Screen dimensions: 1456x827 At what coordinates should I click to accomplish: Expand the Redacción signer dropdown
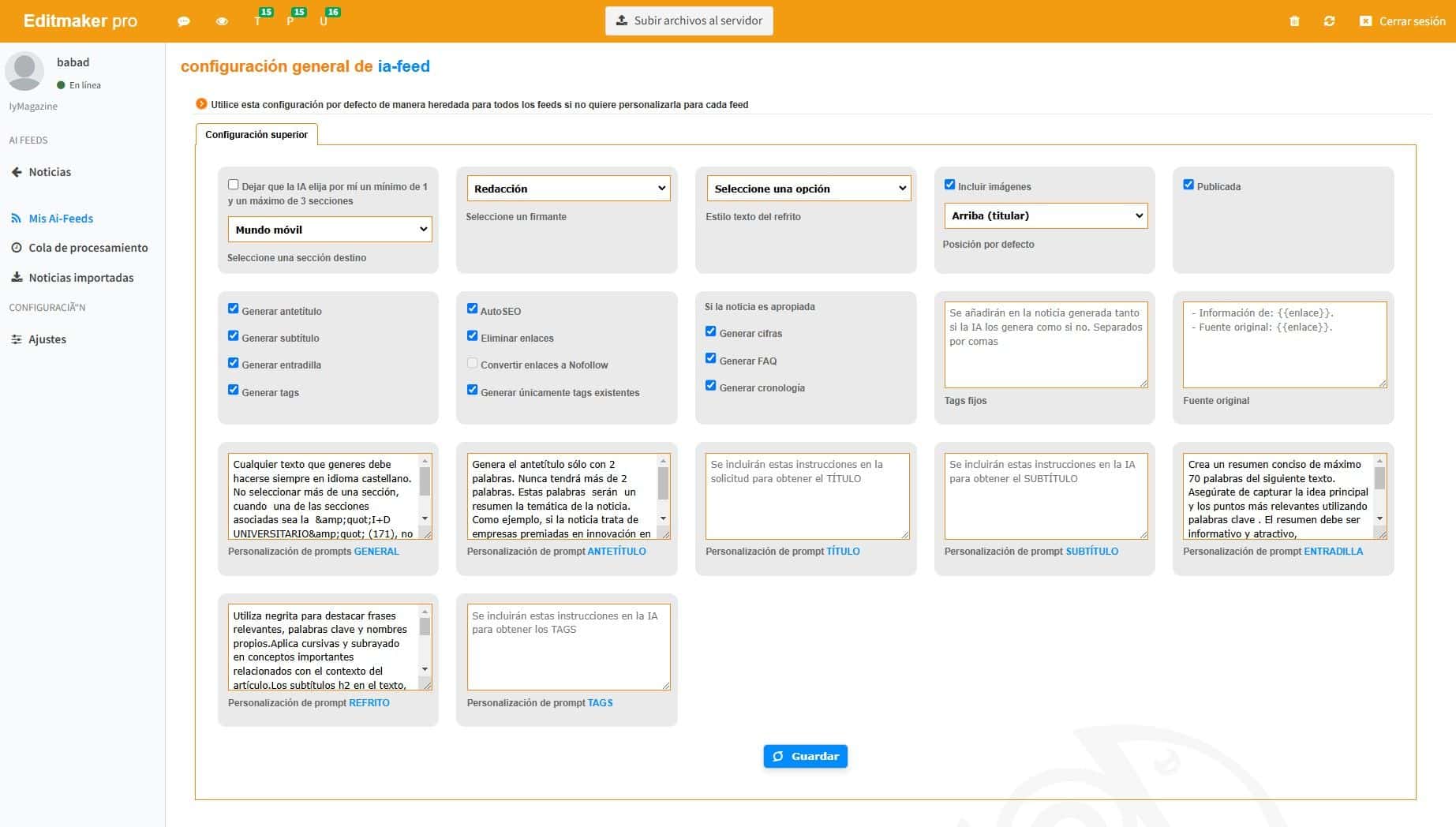click(x=568, y=189)
